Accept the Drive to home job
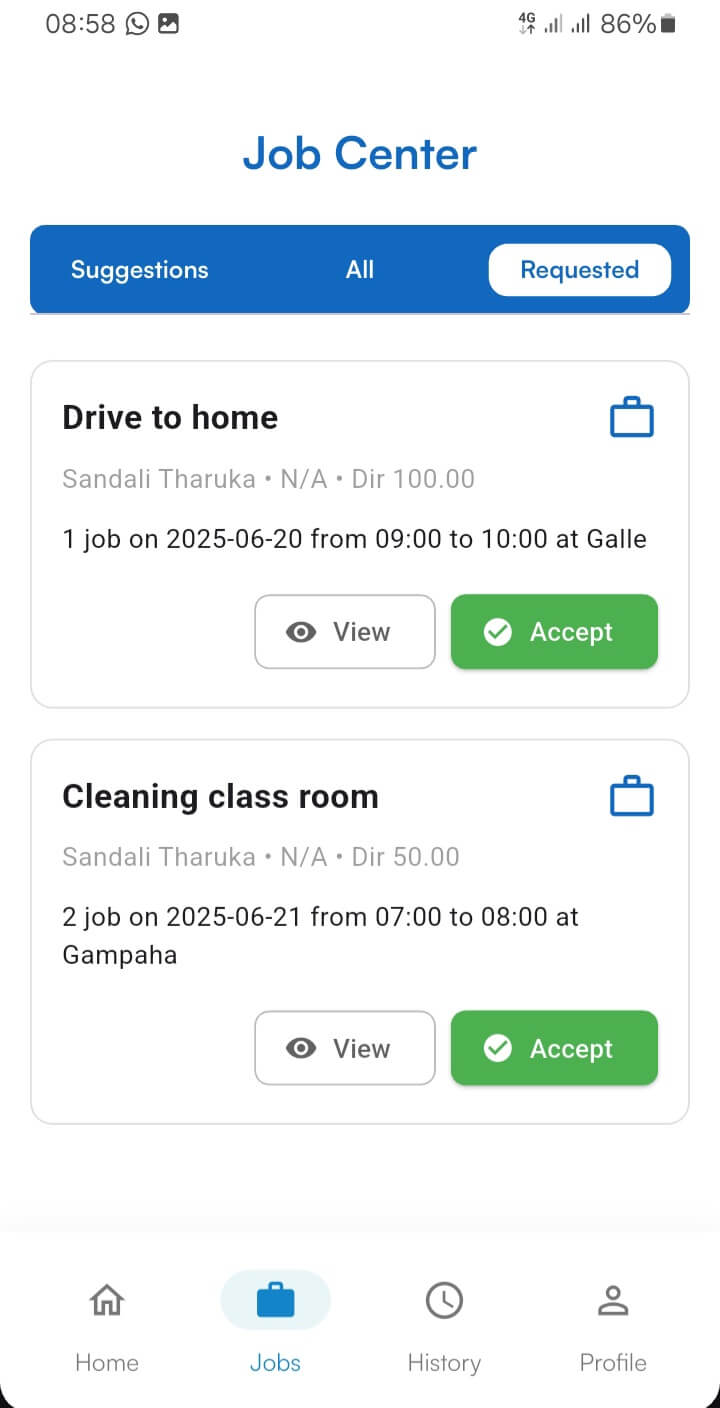 coord(554,632)
